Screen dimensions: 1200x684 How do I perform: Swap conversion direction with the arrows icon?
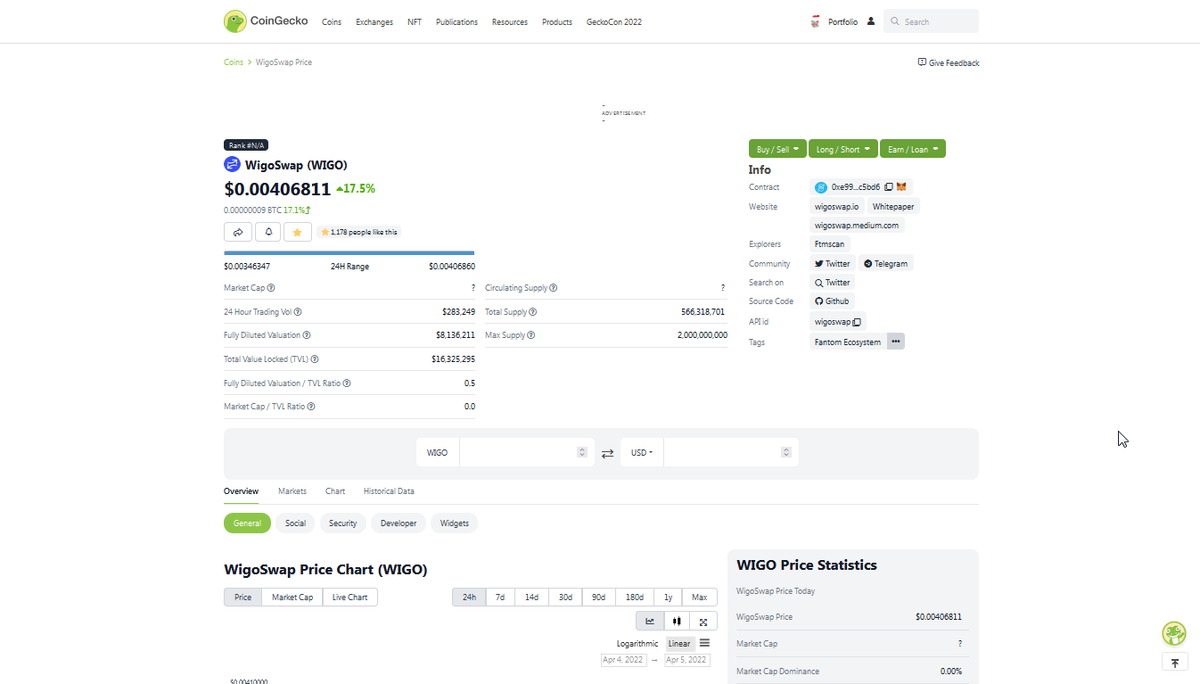pyautogui.click(x=607, y=453)
